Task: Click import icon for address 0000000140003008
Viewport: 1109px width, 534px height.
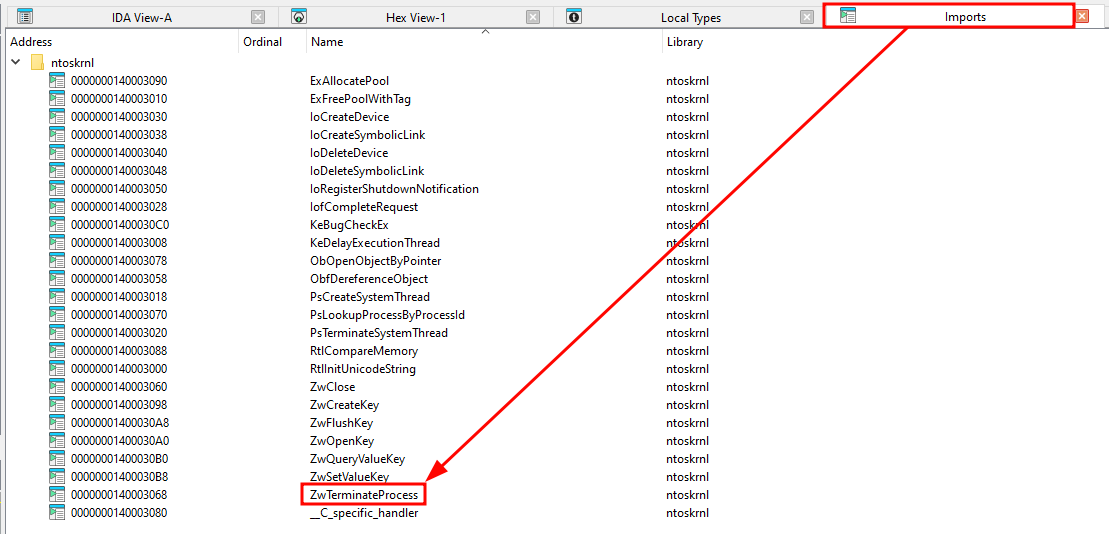Action: point(57,243)
